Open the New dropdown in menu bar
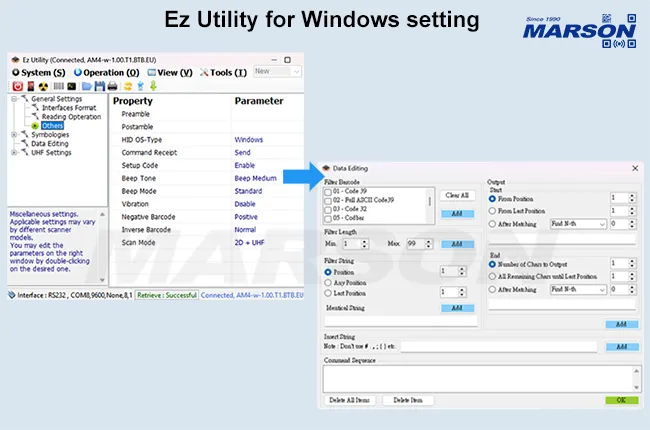The width and height of the screenshot is (650, 430). point(277,71)
